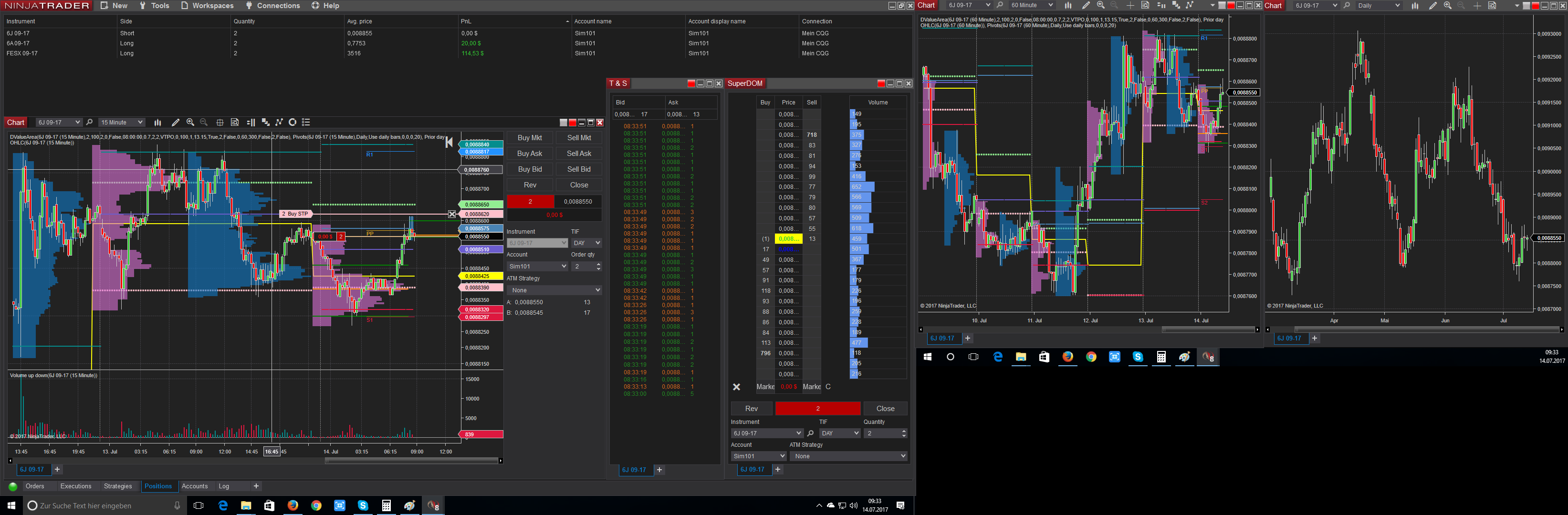This screenshot has width=1568, height=515.
Task: Open SuperDOM ATM Strategy None dropdown
Action: [848, 456]
